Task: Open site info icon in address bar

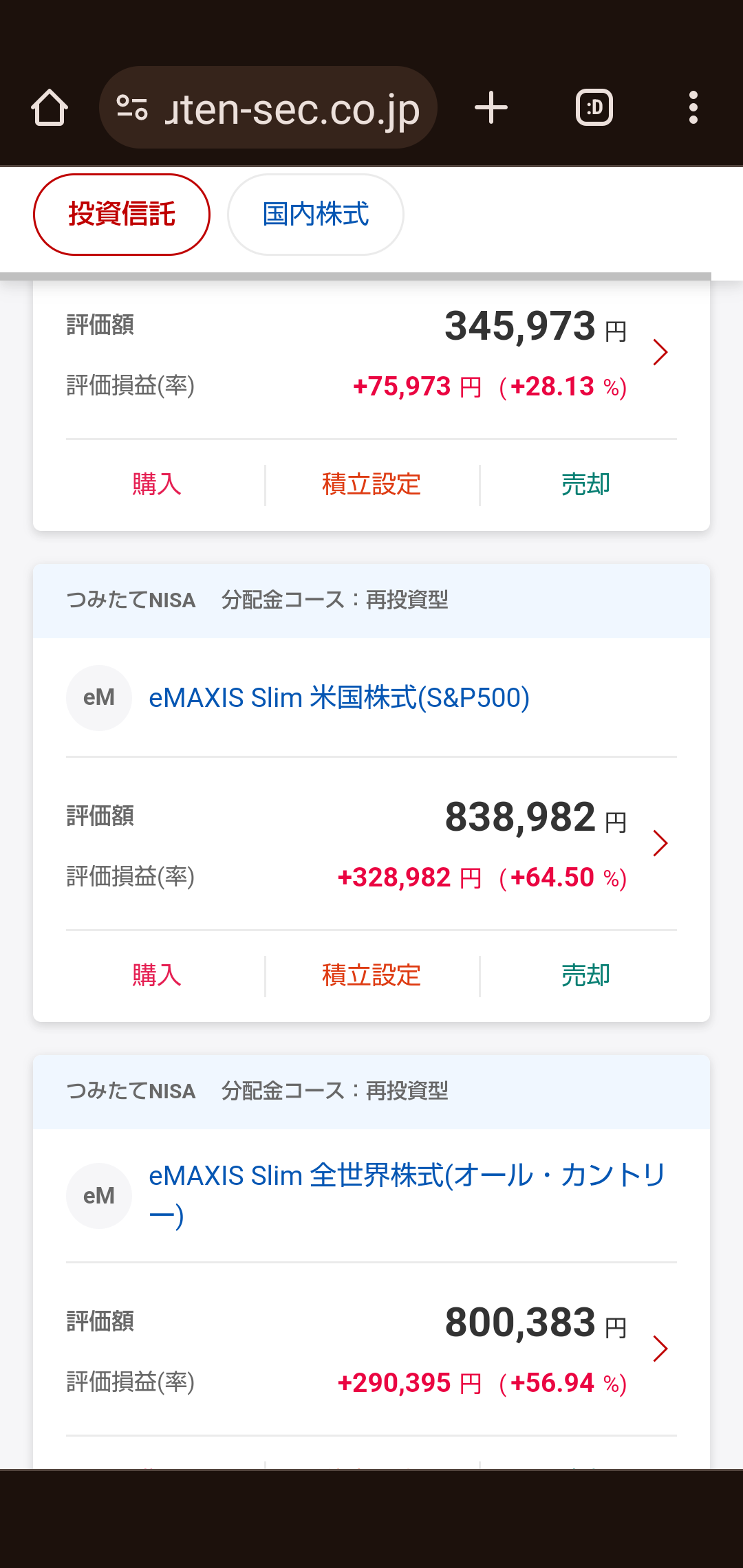Action: [132, 108]
